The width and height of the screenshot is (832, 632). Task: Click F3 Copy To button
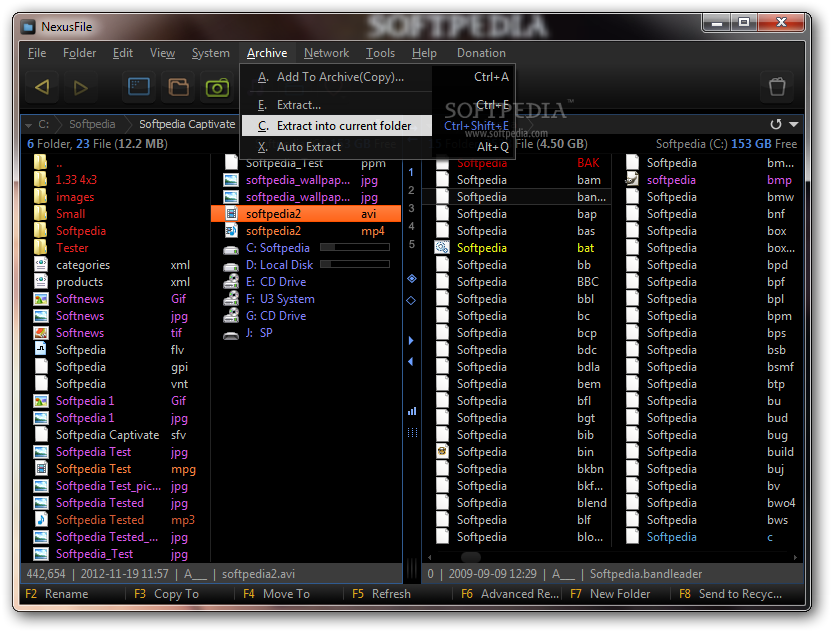[166, 594]
